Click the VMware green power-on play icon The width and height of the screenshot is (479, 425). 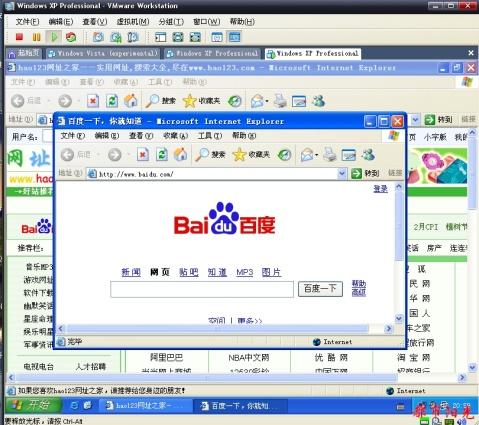tap(54, 37)
